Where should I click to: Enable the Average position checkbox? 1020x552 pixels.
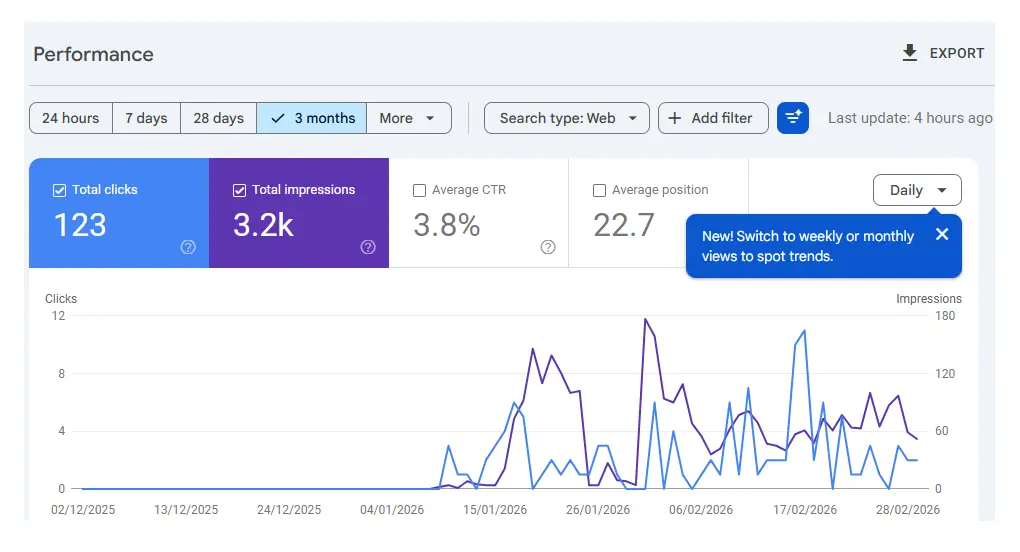(599, 190)
